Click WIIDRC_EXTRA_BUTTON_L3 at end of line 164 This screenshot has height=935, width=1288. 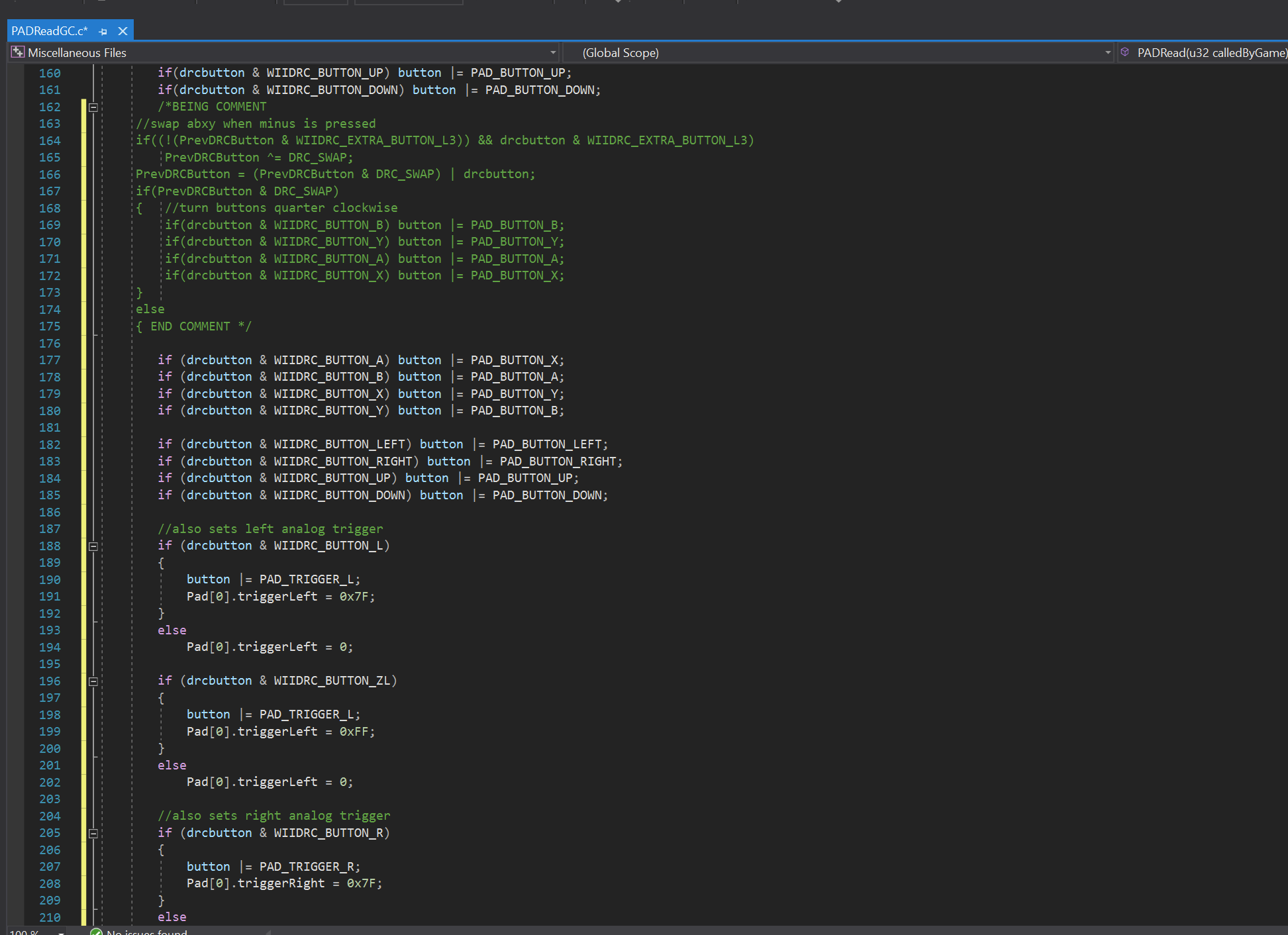(x=667, y=140)
